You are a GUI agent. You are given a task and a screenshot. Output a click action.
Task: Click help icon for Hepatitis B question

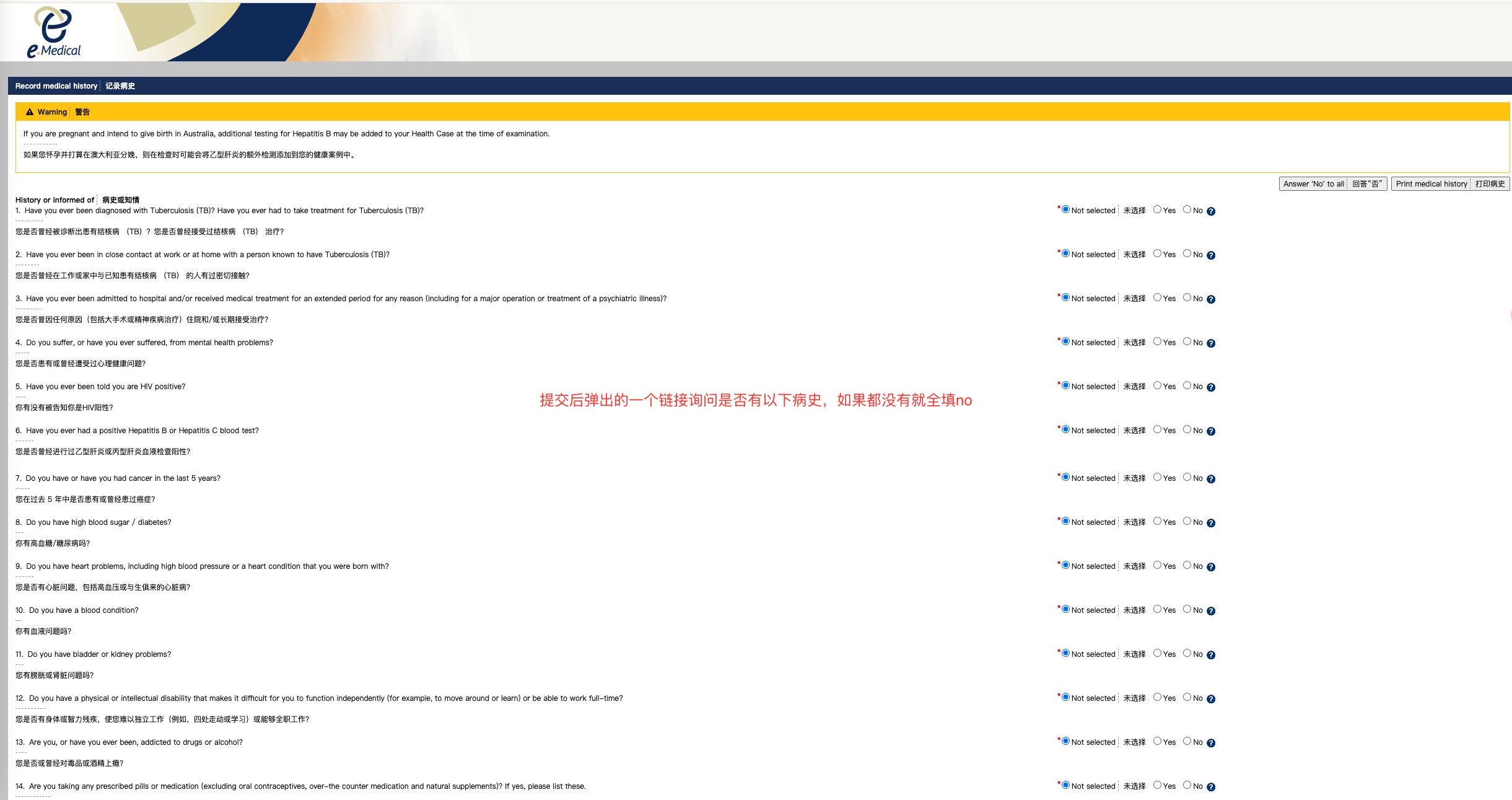[x=1211, y=431]
